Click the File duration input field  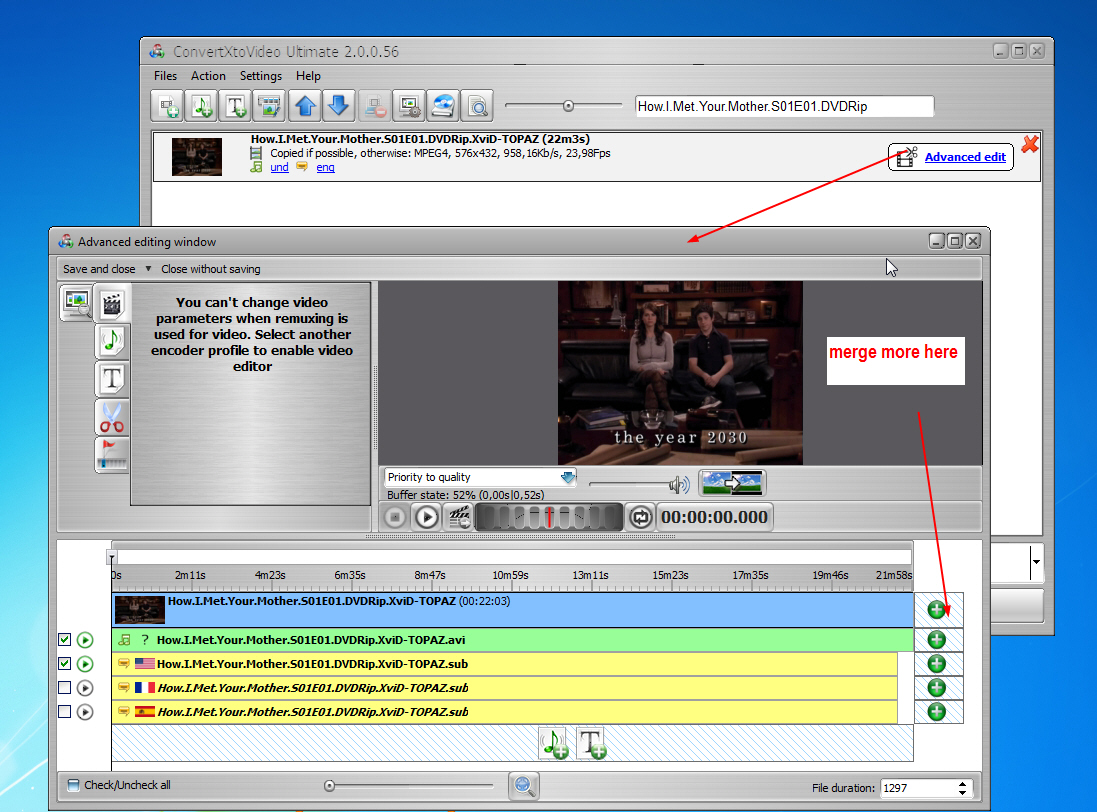[918, 788]
